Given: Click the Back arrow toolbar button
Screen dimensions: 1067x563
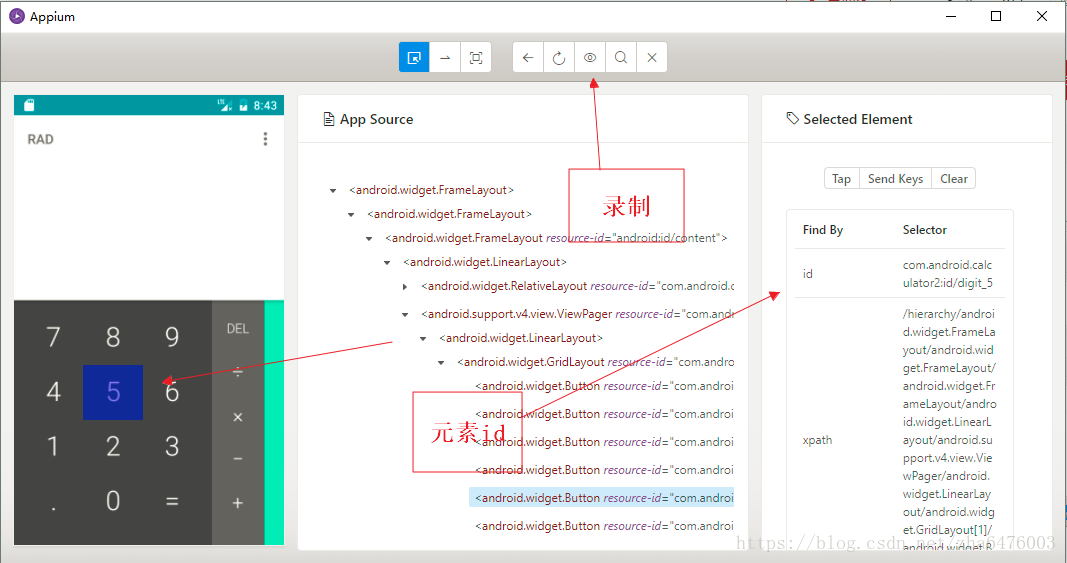Looking at the screenshot, I should pos(528,57).
